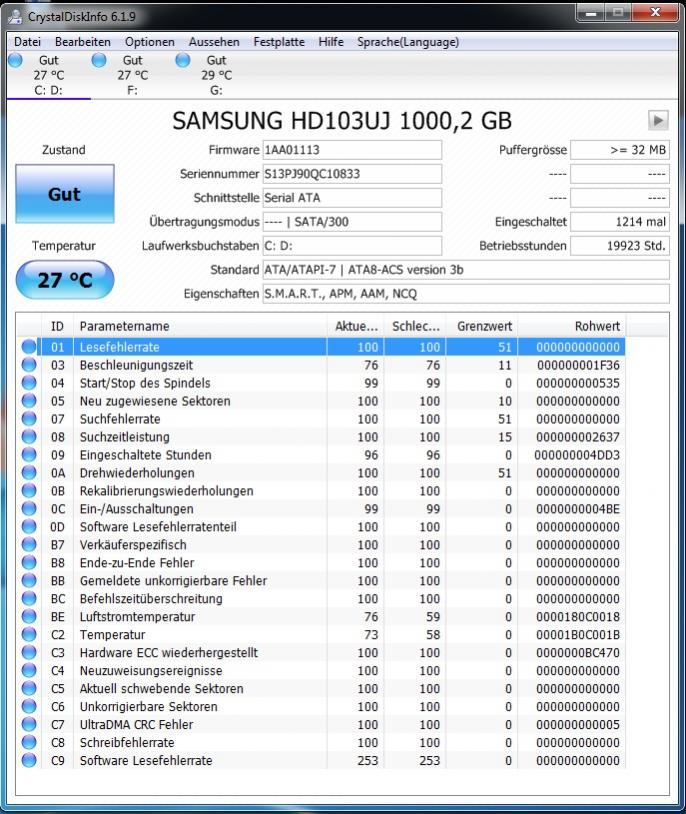686x814 pixels.
Task: Click status icon of Ende-zu-Ende Fehler row
Action: pyautogui.click(x=29, y=563)
